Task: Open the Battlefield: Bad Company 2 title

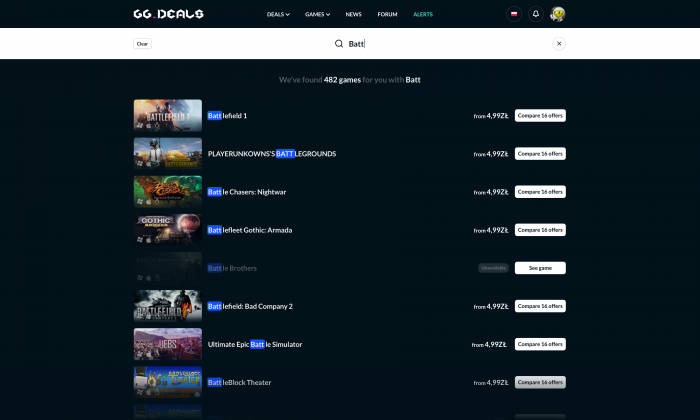Action: click(x=250, y=306)
